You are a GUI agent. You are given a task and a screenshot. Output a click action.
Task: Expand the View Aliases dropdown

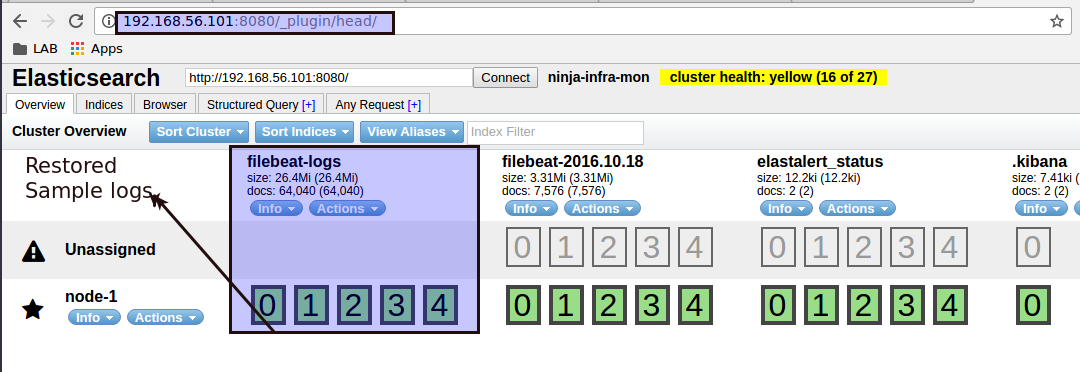[413, 132]
